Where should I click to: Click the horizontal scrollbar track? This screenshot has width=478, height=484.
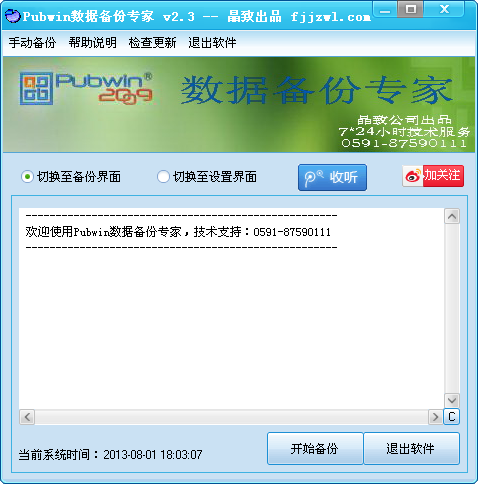point(231,417)
